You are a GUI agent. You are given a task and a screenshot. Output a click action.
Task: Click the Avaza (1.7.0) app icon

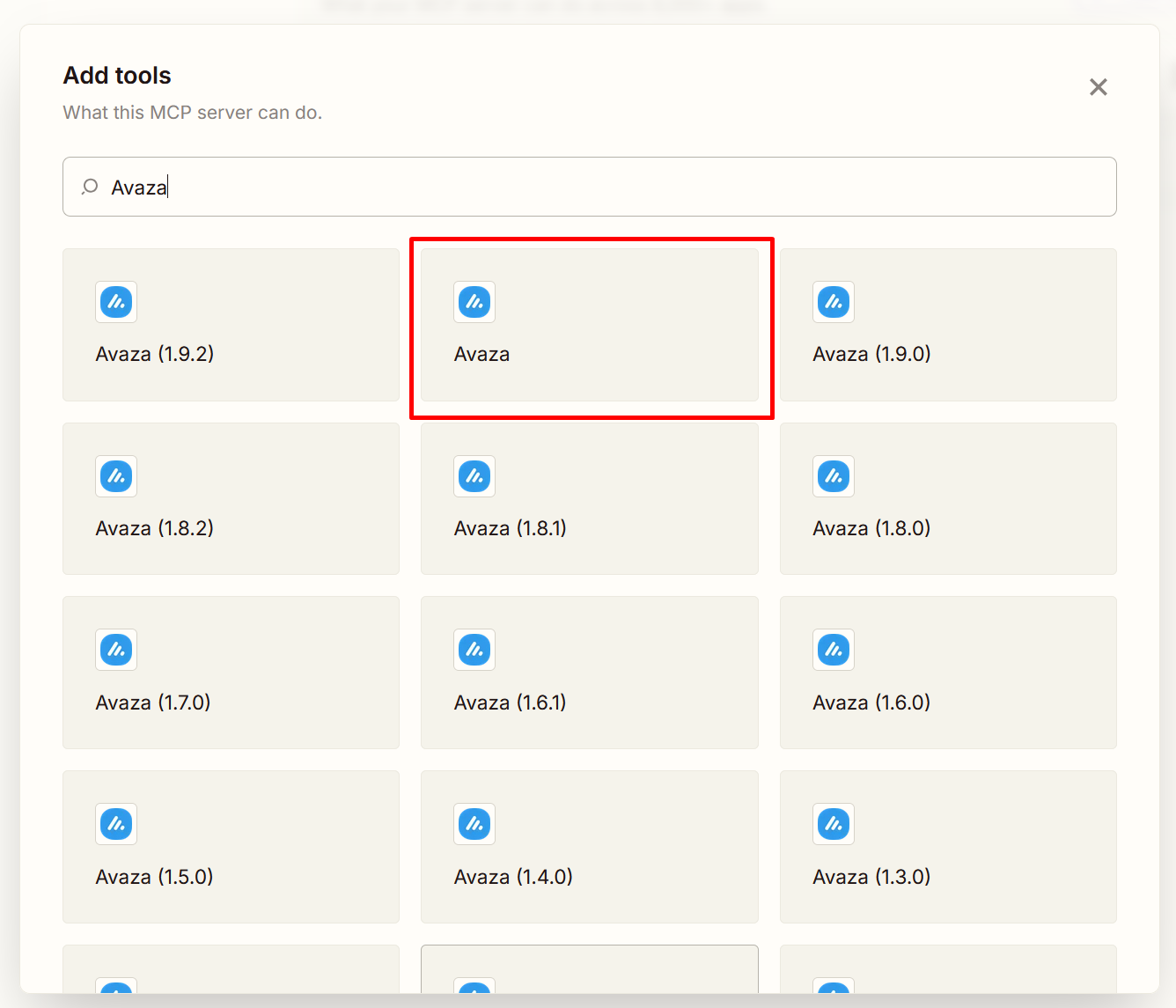116,650
